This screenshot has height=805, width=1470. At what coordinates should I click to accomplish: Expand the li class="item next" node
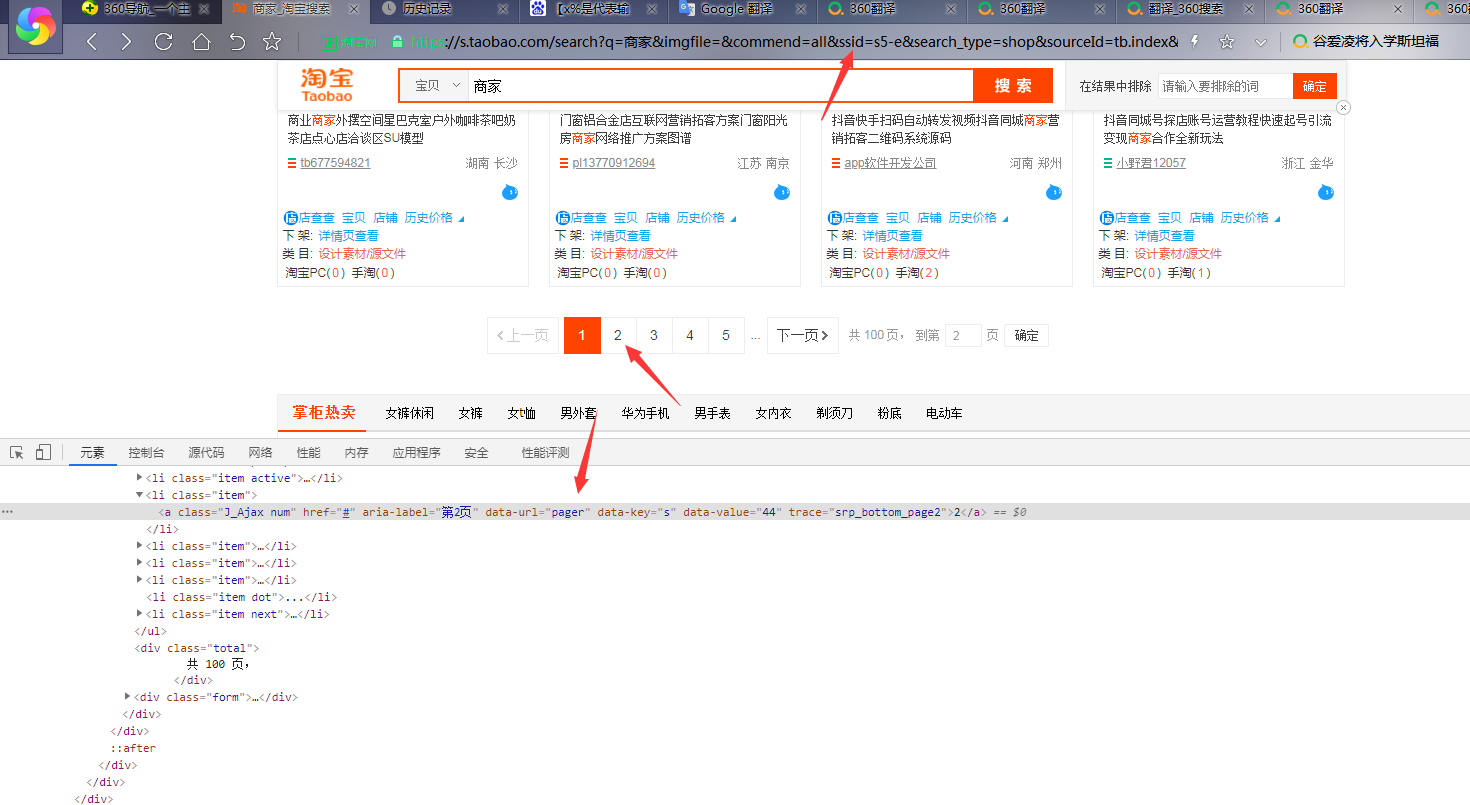coord(140,614)
